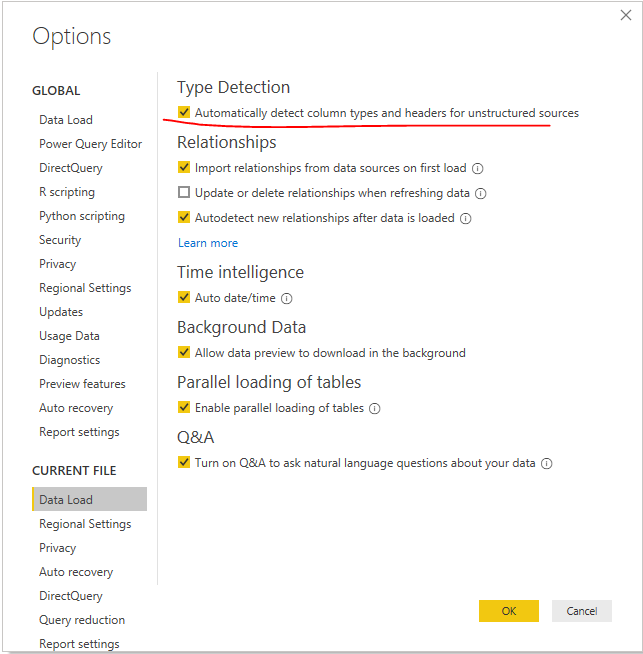The width and height of the screenshot is (643, 654).
Task: Open the Learn more link
Action: [208, 243]
